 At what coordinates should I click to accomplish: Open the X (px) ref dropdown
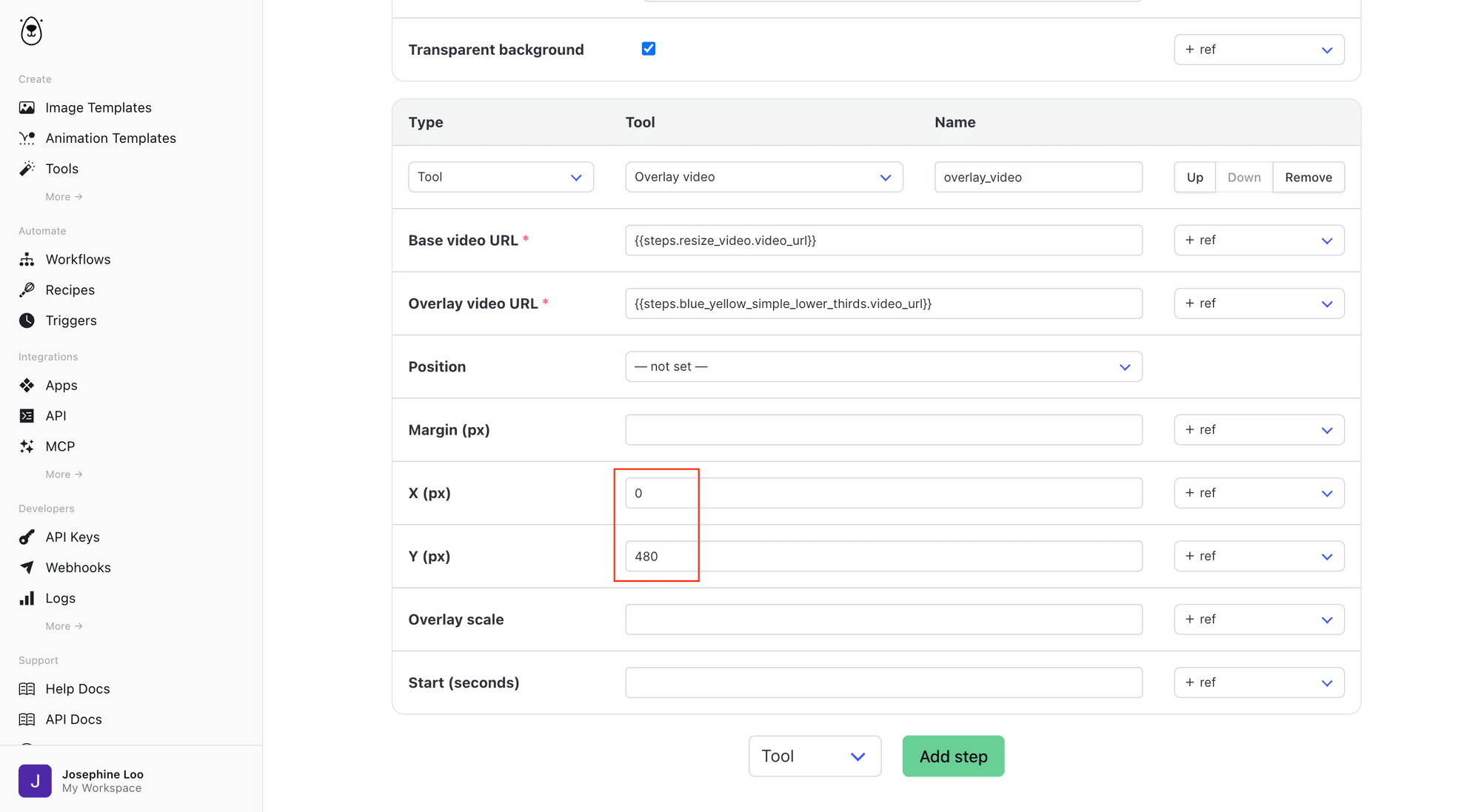click(1259, 493)
